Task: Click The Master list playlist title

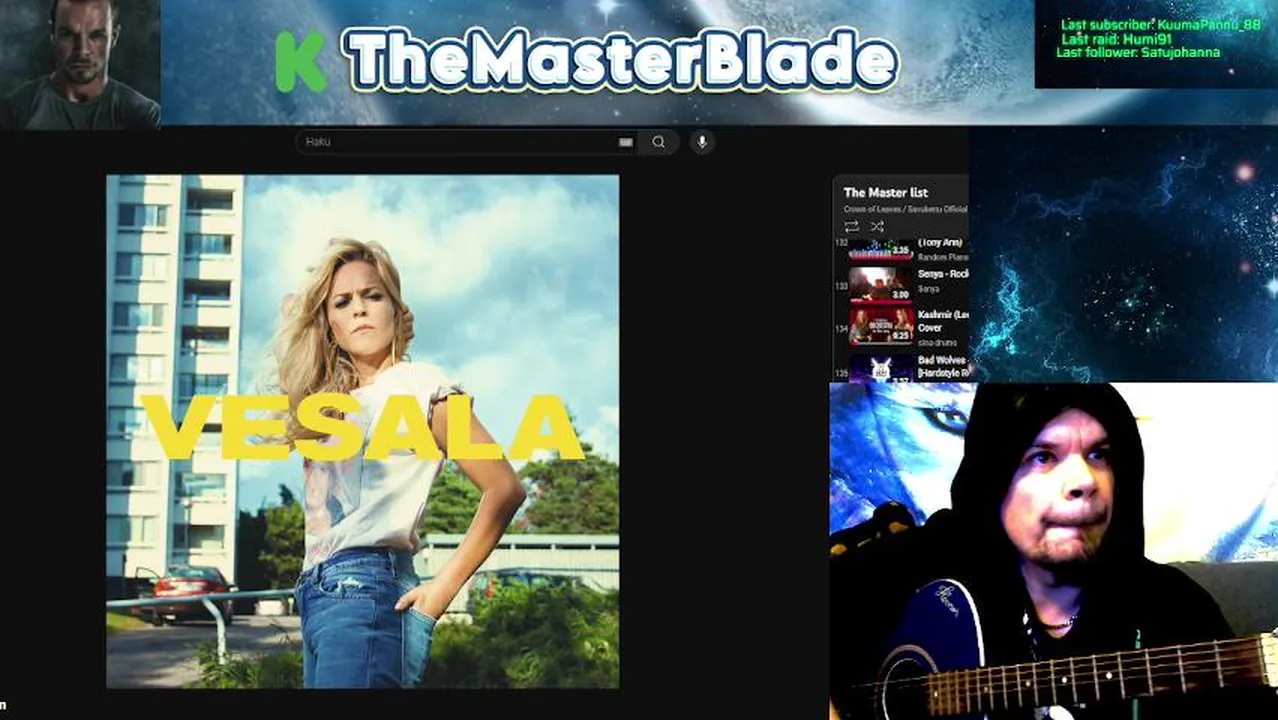Action: point(886,192)
